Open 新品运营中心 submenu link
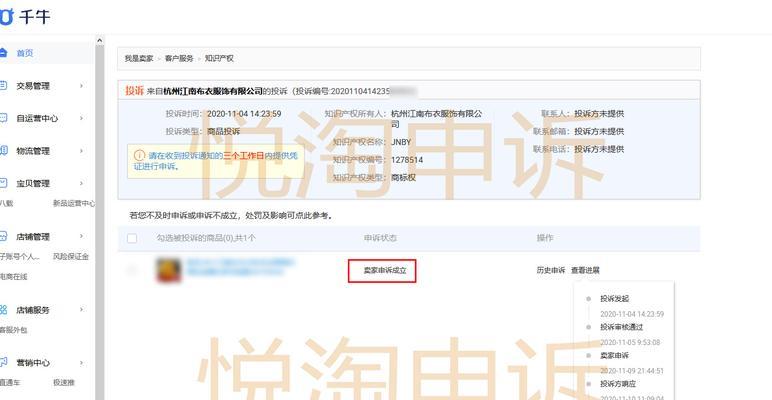 (x=74, y=203)
